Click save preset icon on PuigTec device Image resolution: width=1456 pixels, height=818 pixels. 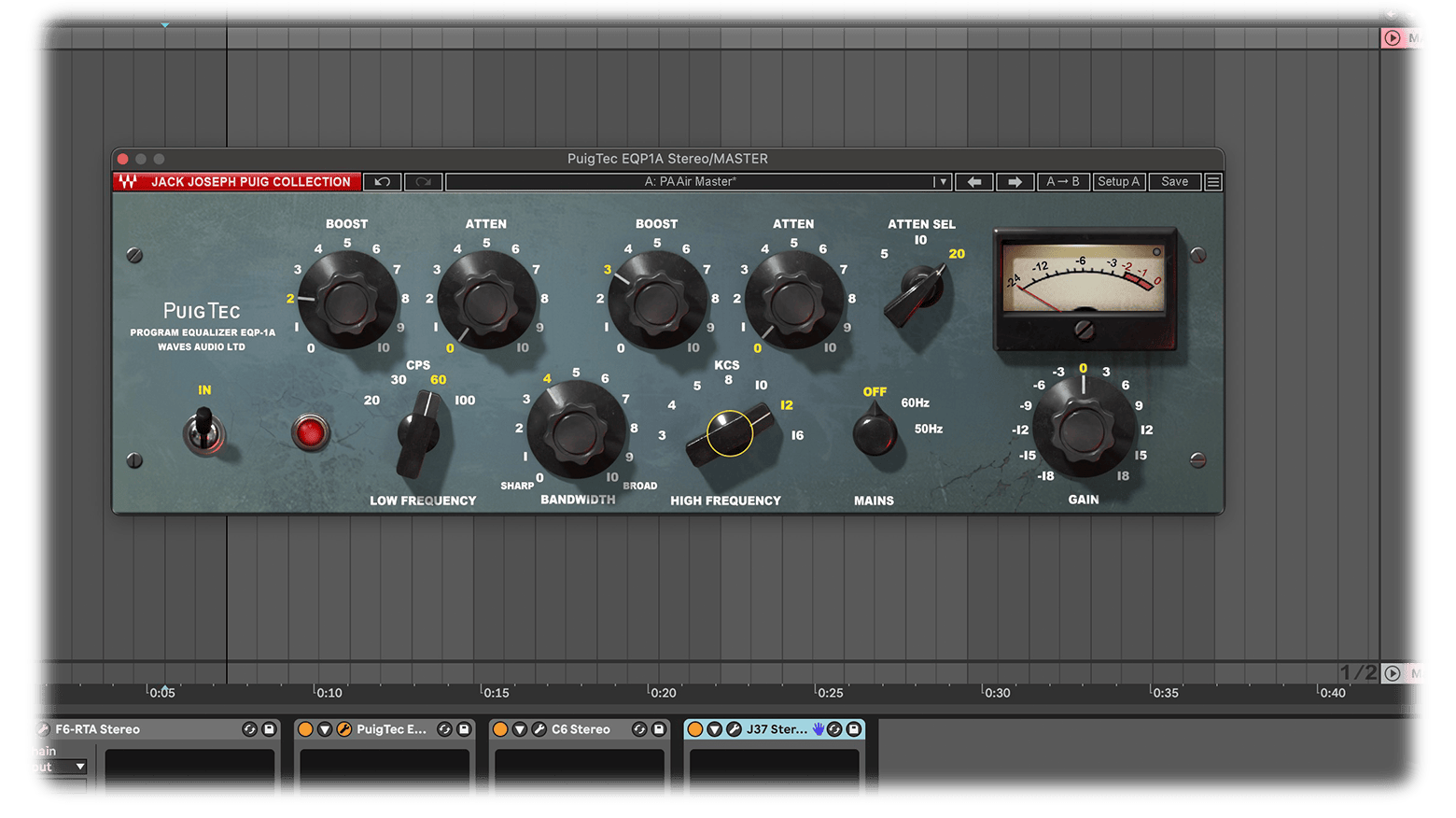[464, 729]
